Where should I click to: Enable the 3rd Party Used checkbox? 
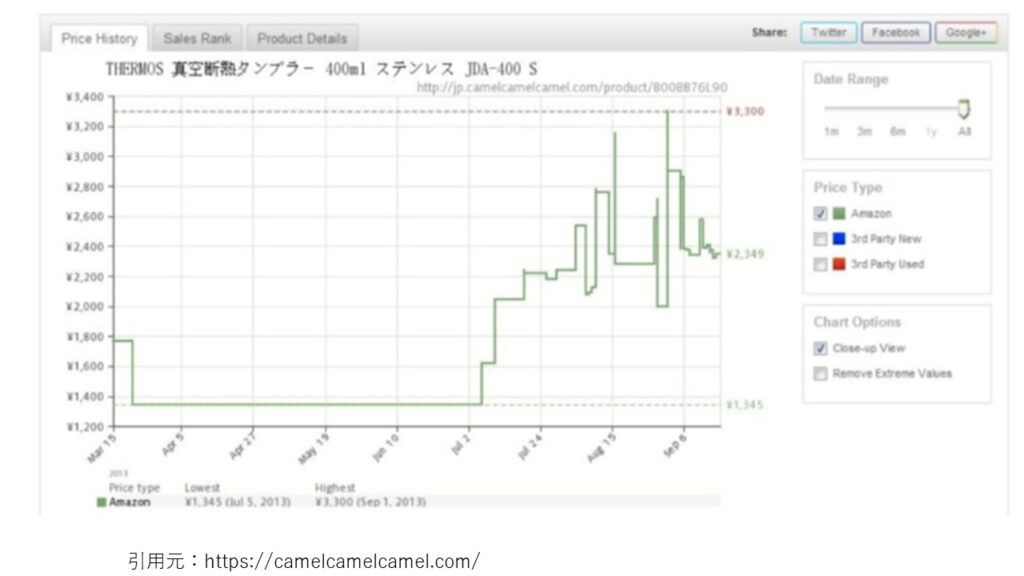click(x=820, y=264)
